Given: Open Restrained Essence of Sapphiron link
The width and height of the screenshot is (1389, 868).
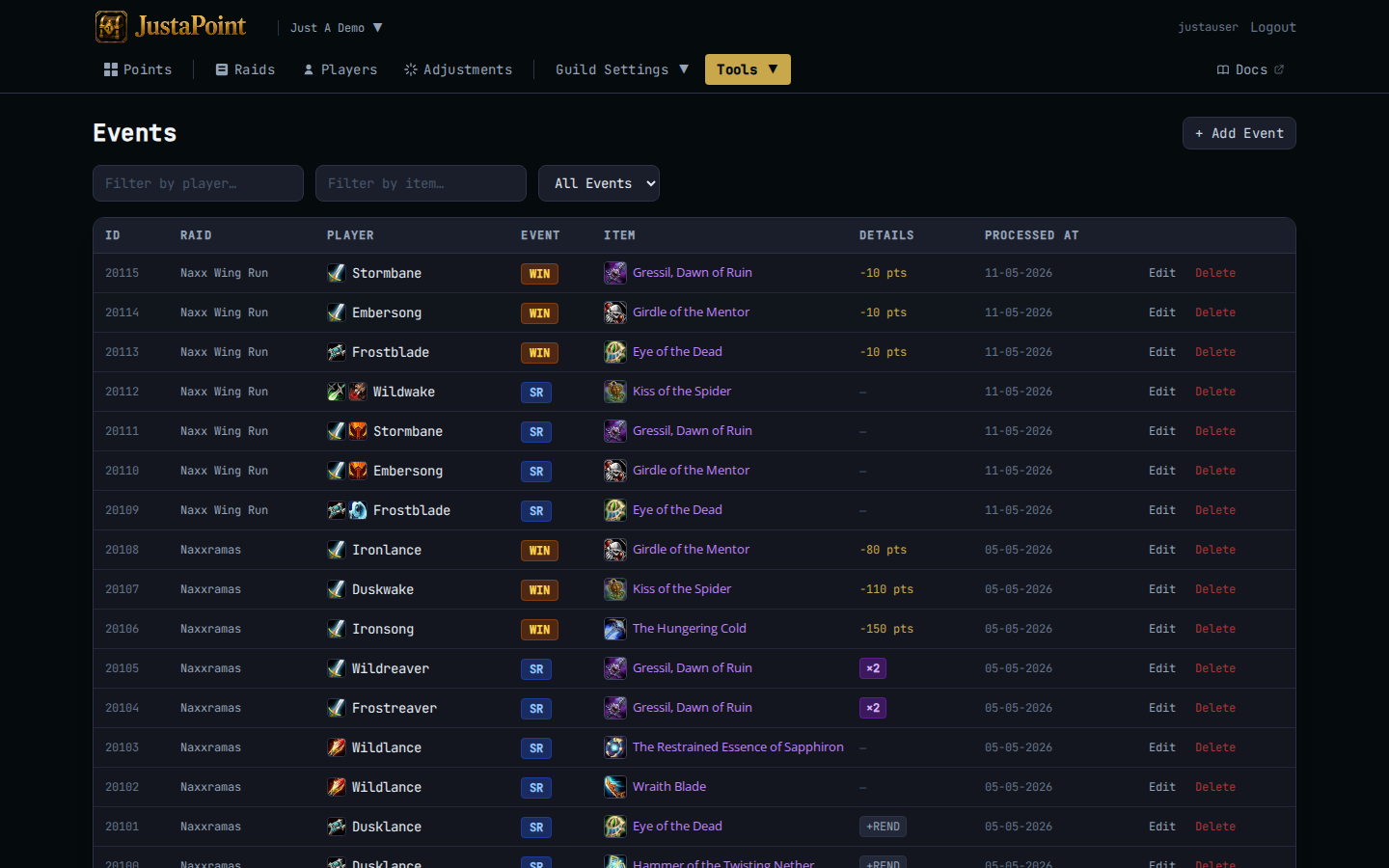Looking at the screenshot, I should (738, 746).
